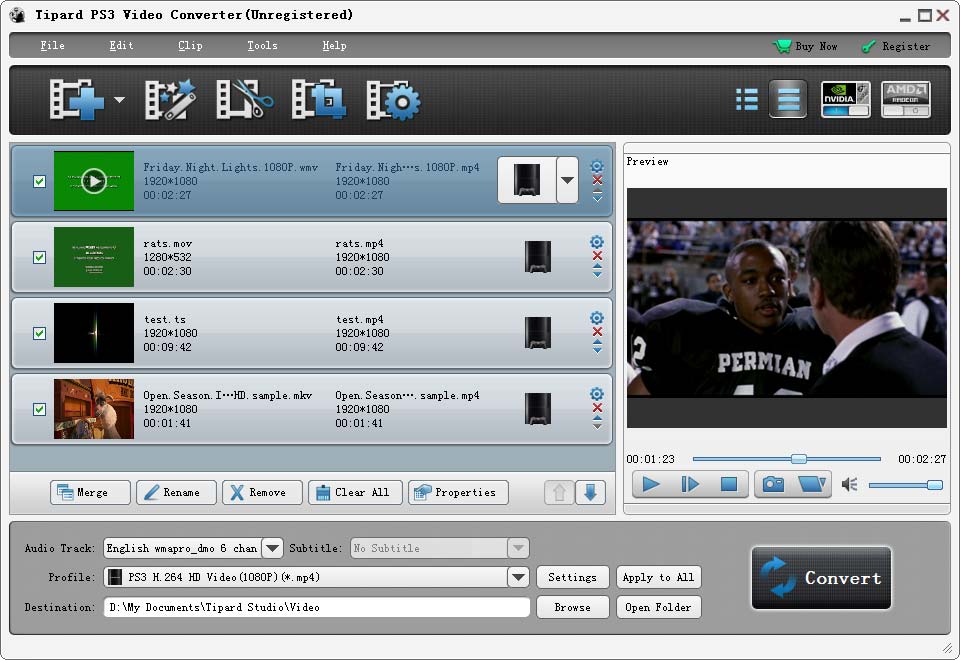Open the Trim scissors tool
The height and width of the screenshot is (660, 960).
pyautogui.click(x=244, y=99)
